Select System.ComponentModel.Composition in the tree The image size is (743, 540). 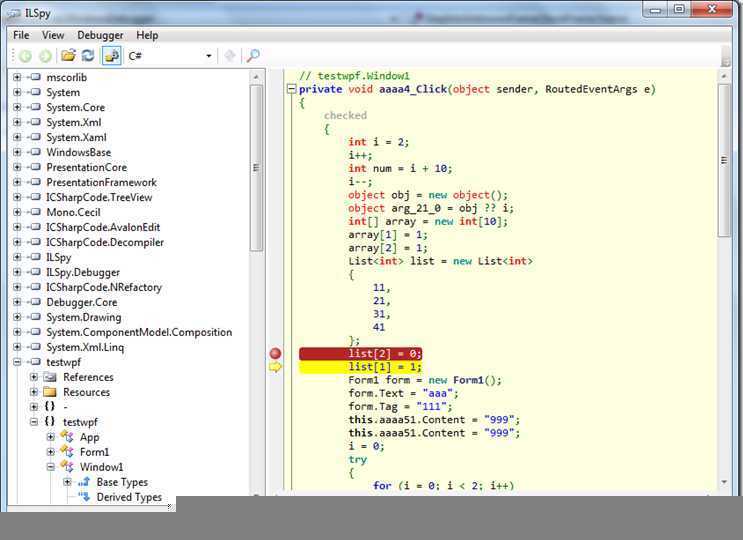coord(139,333)
